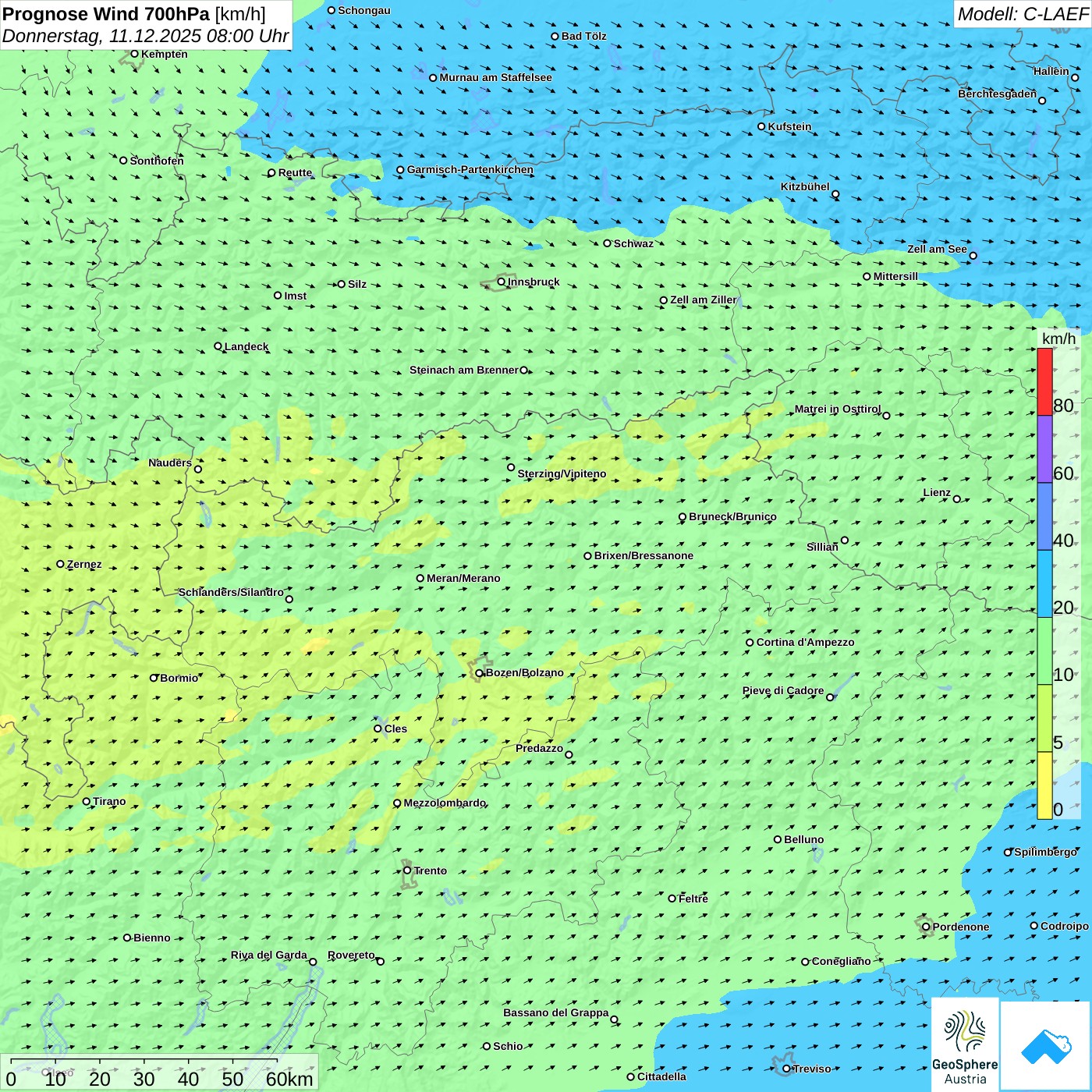Click the 'Prognose Wind 700hPa' title

pyautogui.click(x=106, y=14)
